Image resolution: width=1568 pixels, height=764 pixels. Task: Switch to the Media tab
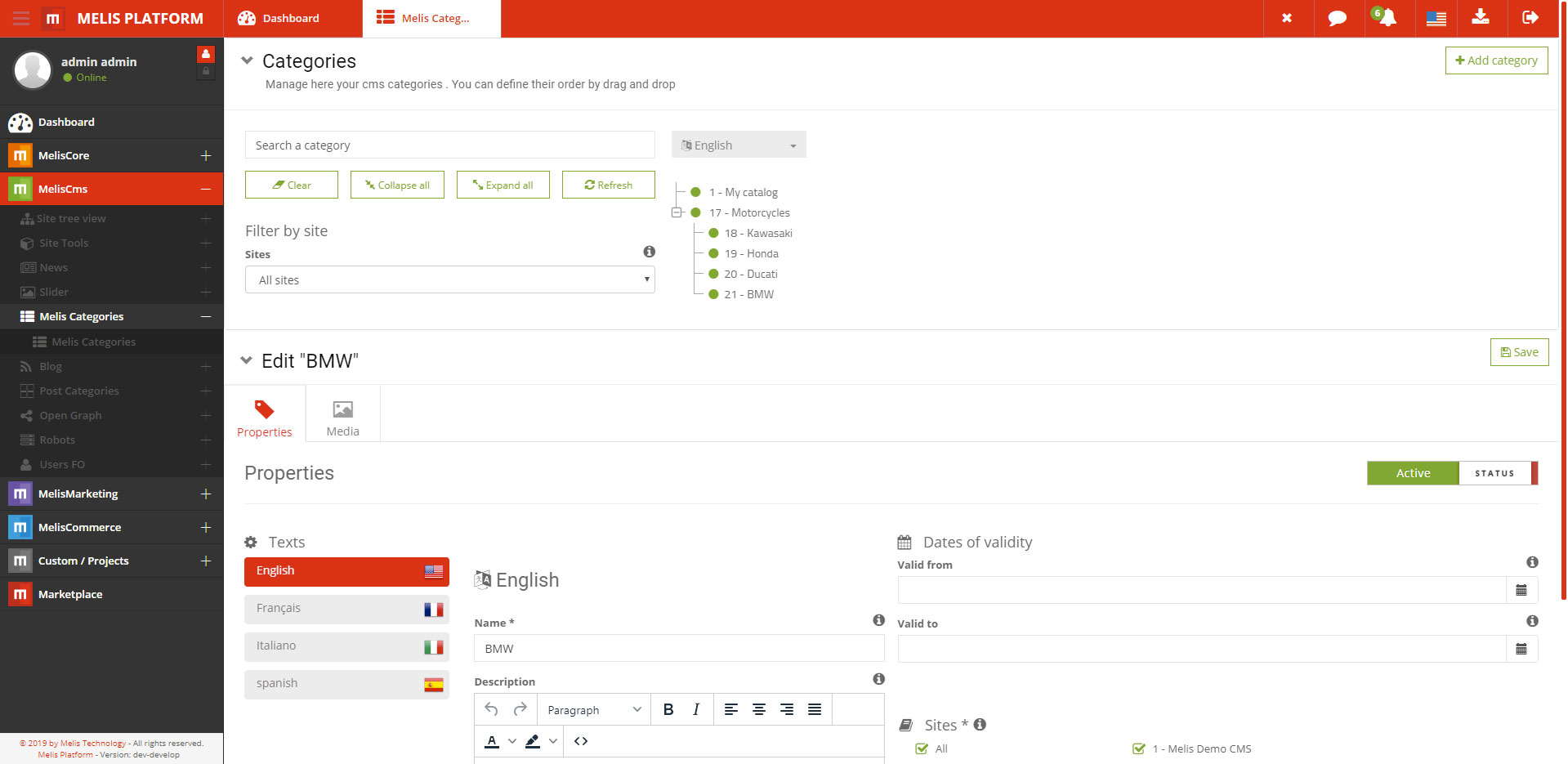coord(342,418)
